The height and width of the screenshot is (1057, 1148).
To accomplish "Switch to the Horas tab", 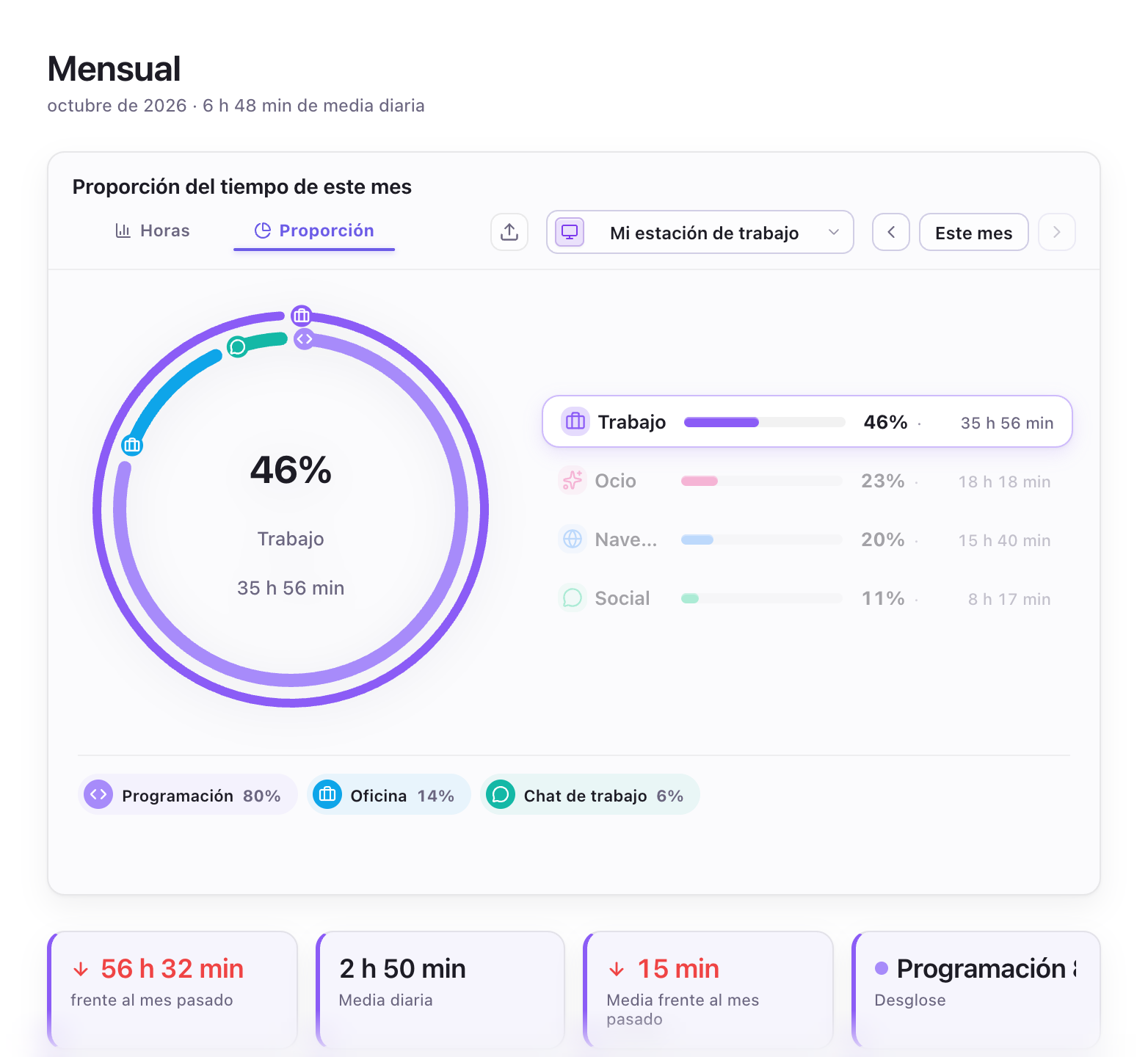I will 153,230.
